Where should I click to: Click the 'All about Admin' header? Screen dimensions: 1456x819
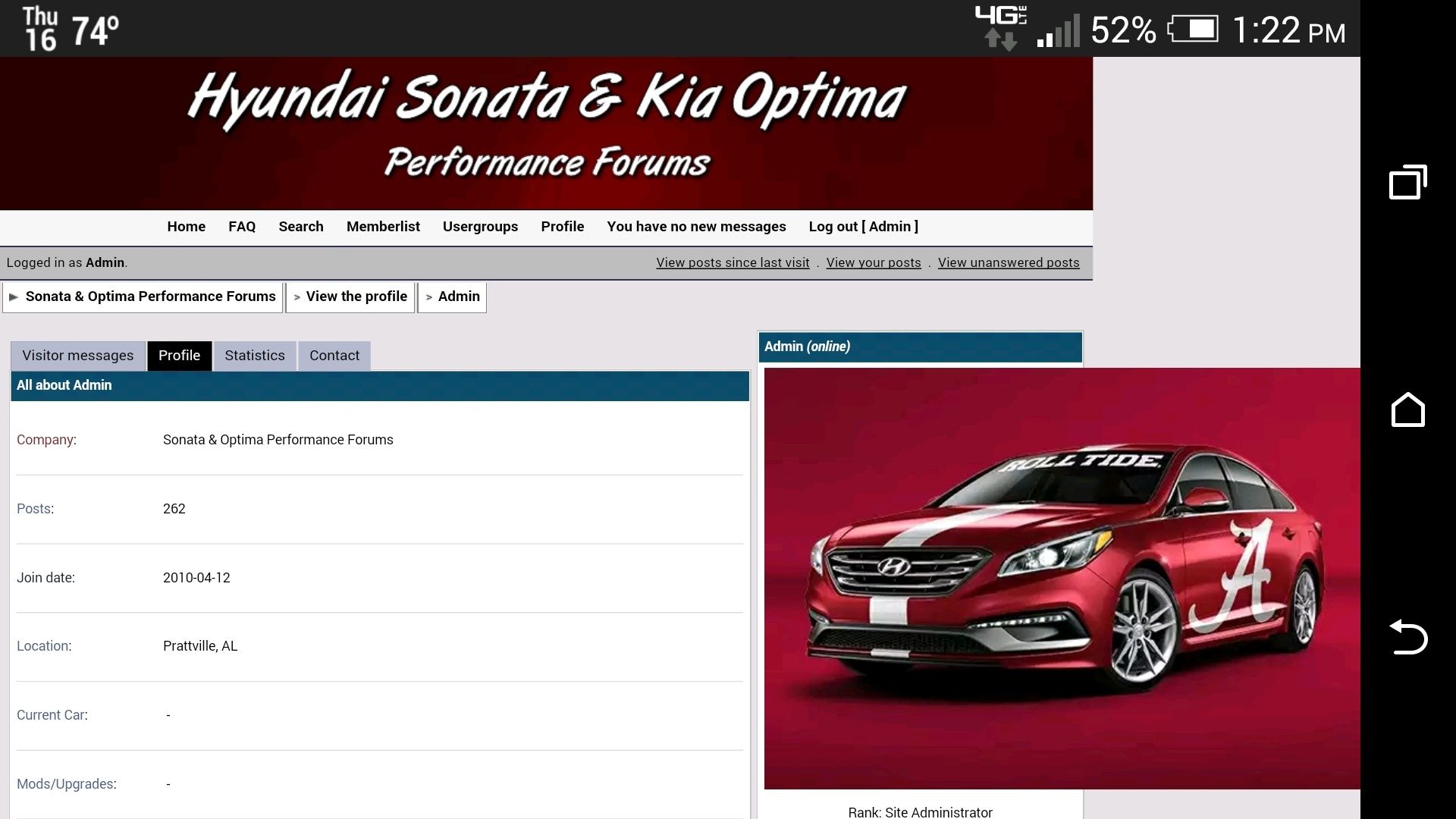pos(380,385)
